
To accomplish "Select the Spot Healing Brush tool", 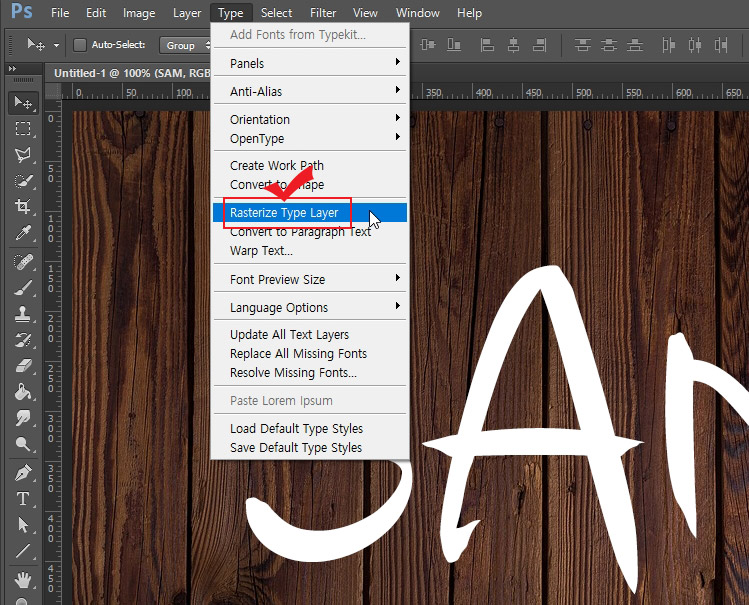I will point(23,262).
